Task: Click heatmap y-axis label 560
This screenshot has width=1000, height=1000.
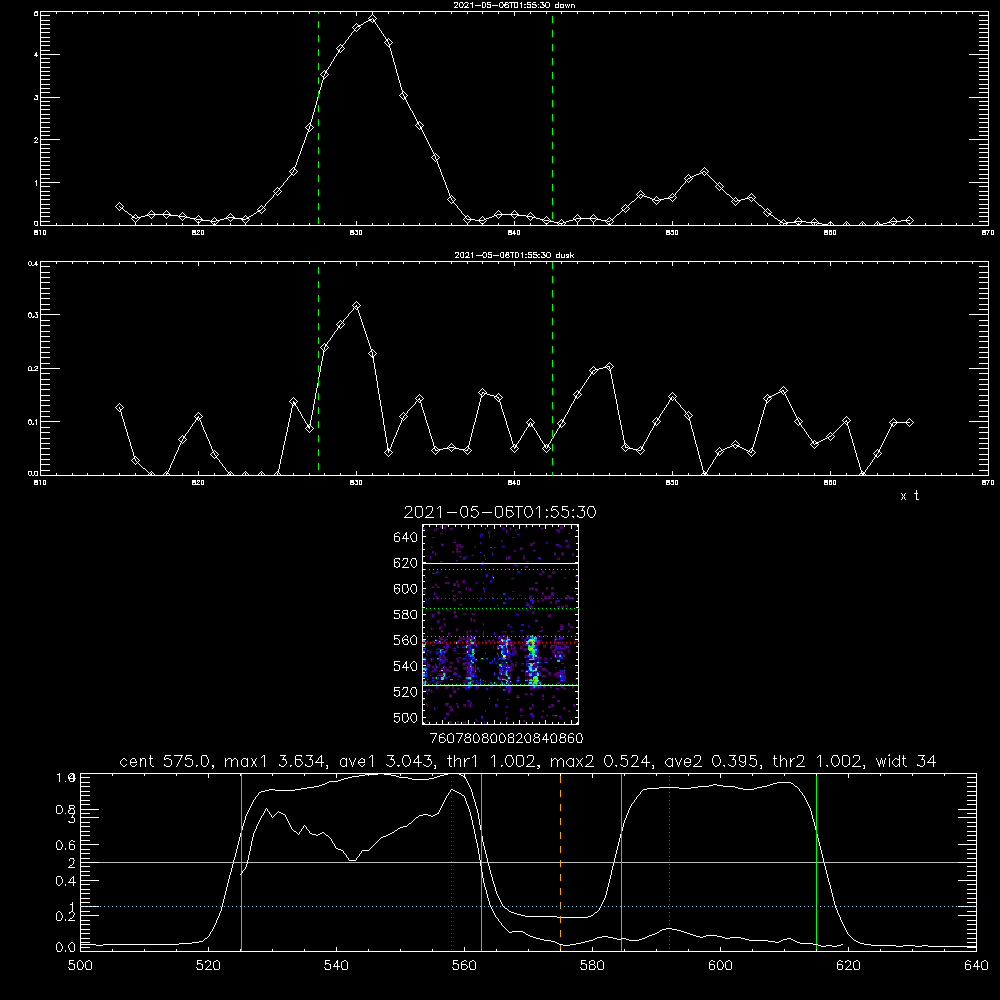Action: coord(406,641)
